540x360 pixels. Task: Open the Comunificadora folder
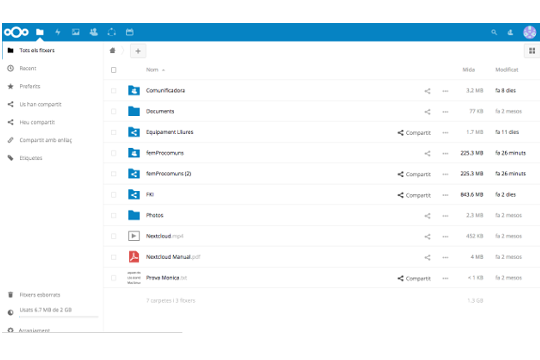165,91
